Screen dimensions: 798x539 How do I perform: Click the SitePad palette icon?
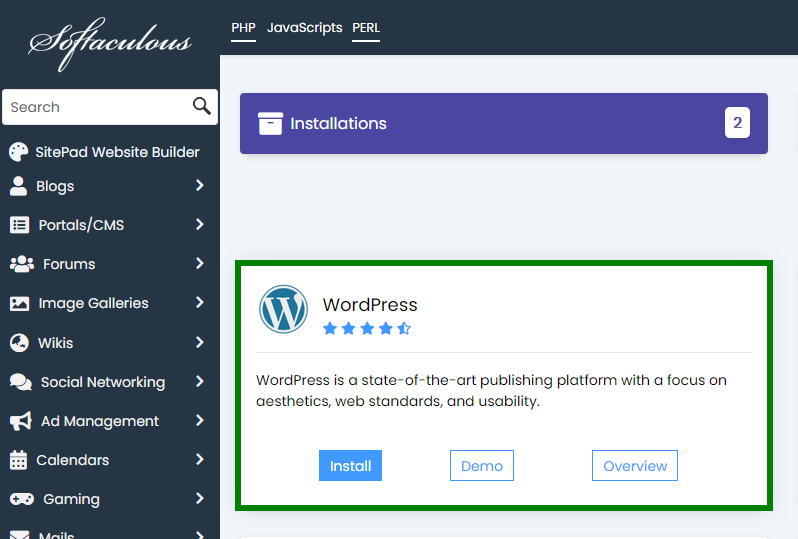pyautogui.click(x=19, y=152)
